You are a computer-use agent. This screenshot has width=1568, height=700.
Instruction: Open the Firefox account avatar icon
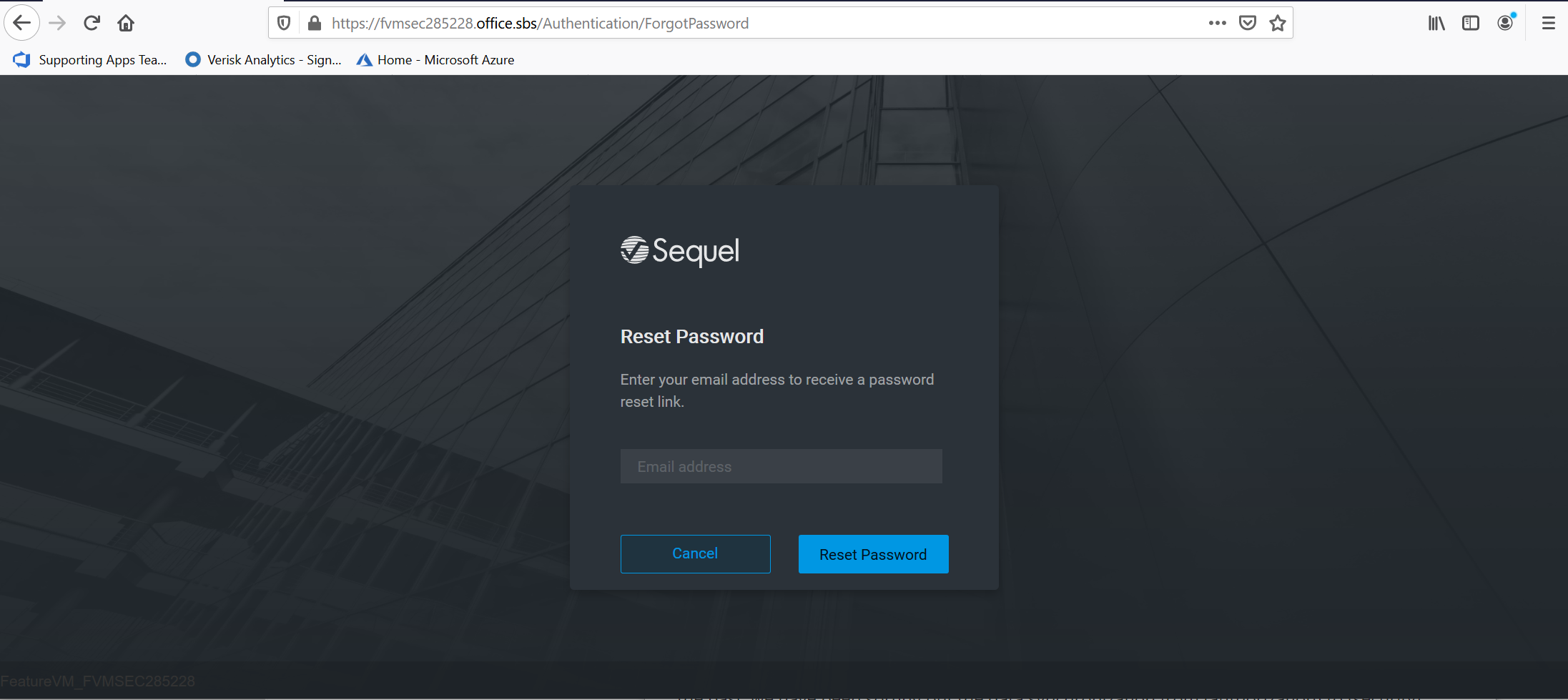tap(1506, 23)
